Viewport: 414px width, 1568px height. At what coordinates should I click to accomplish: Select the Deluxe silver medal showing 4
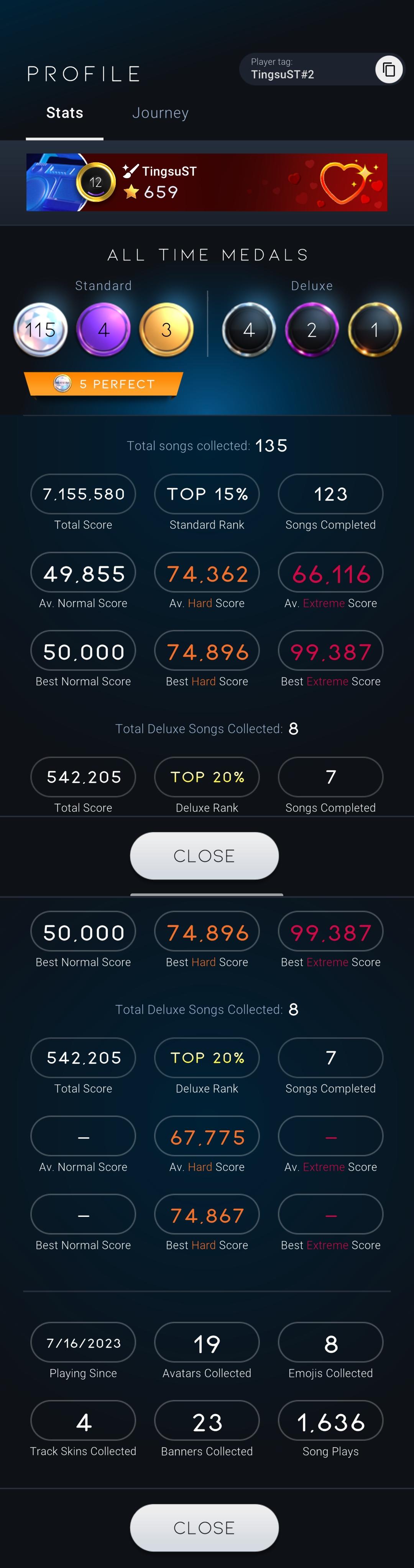[x=249, y=329]
